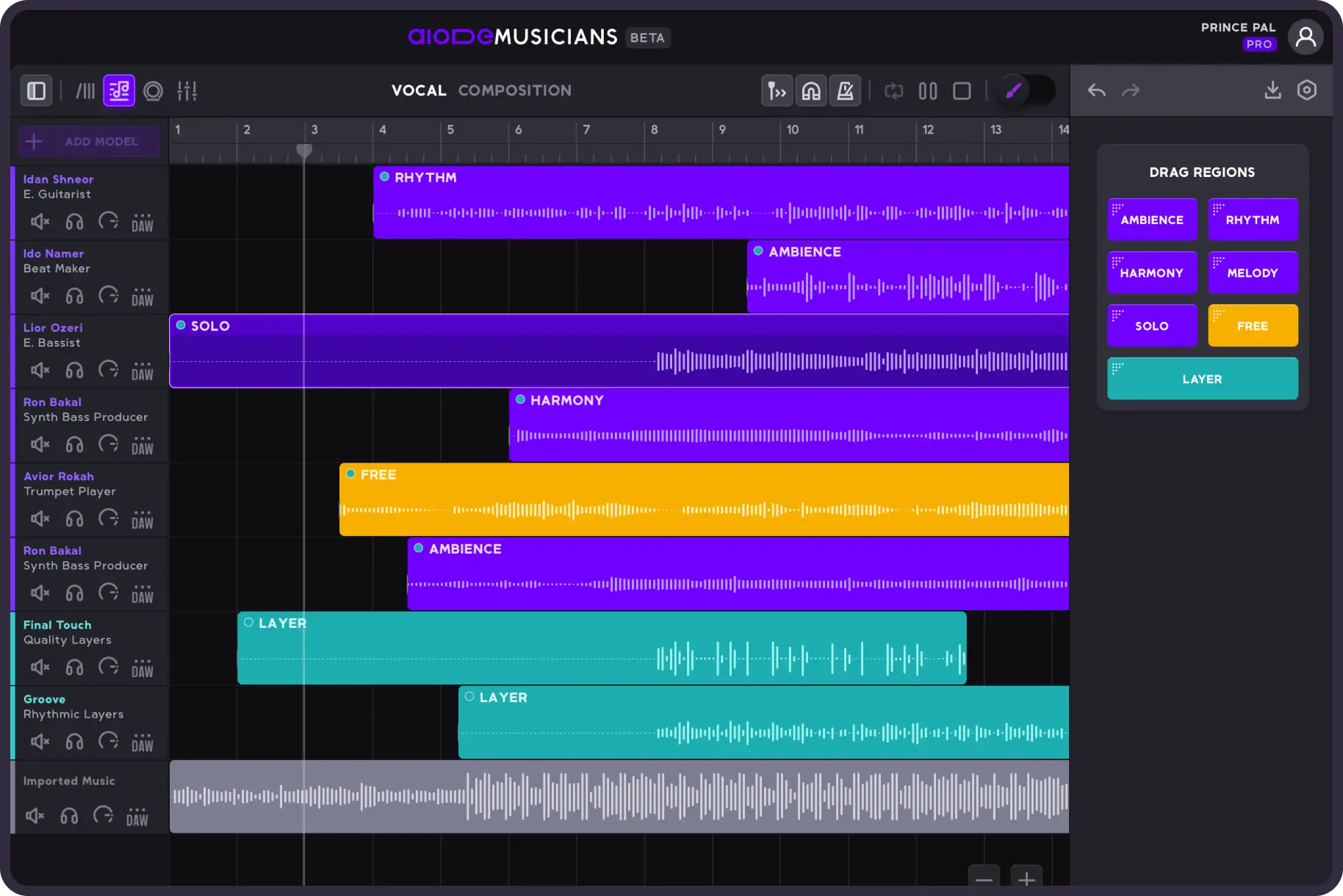Solo Avior Rokah's trumpet track with headphones

click(x=74, y=519)
